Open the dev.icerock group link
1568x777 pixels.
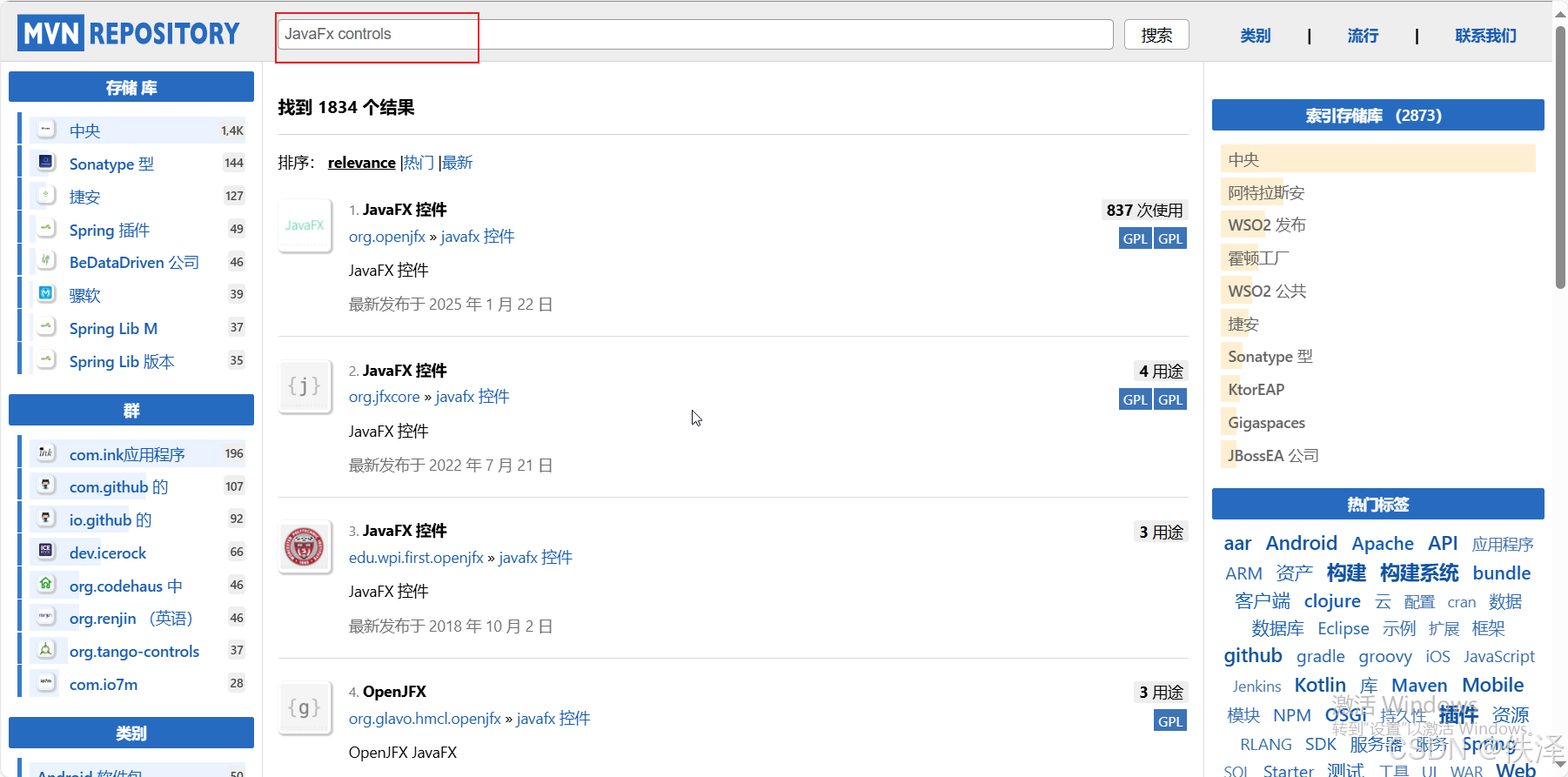pos(108,553)
